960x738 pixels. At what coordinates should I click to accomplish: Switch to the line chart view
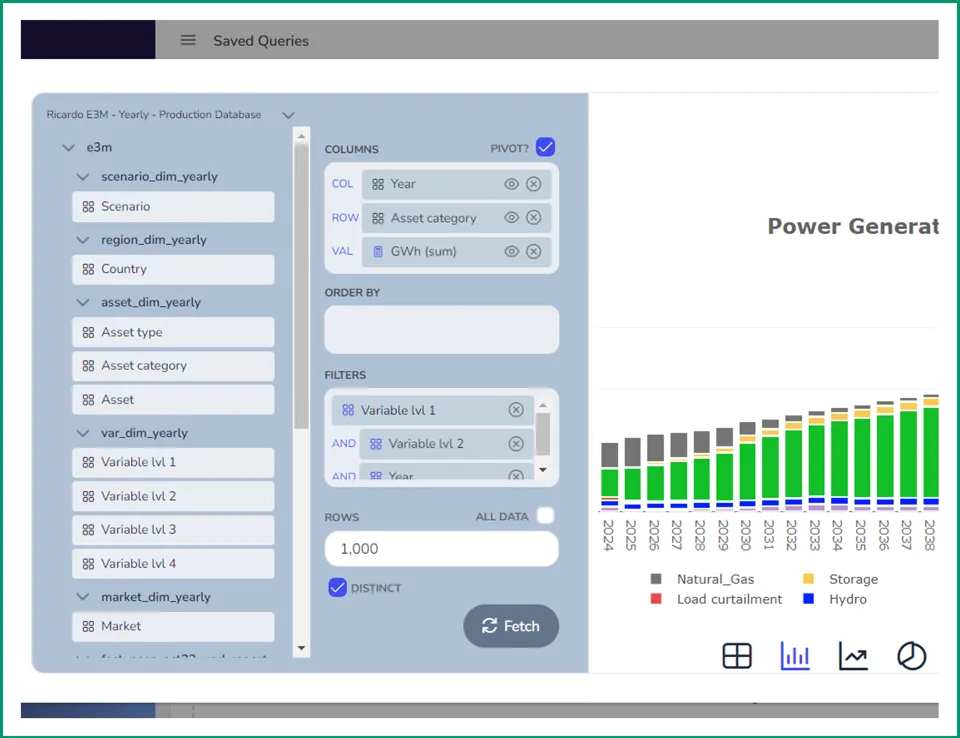(852, 656)
